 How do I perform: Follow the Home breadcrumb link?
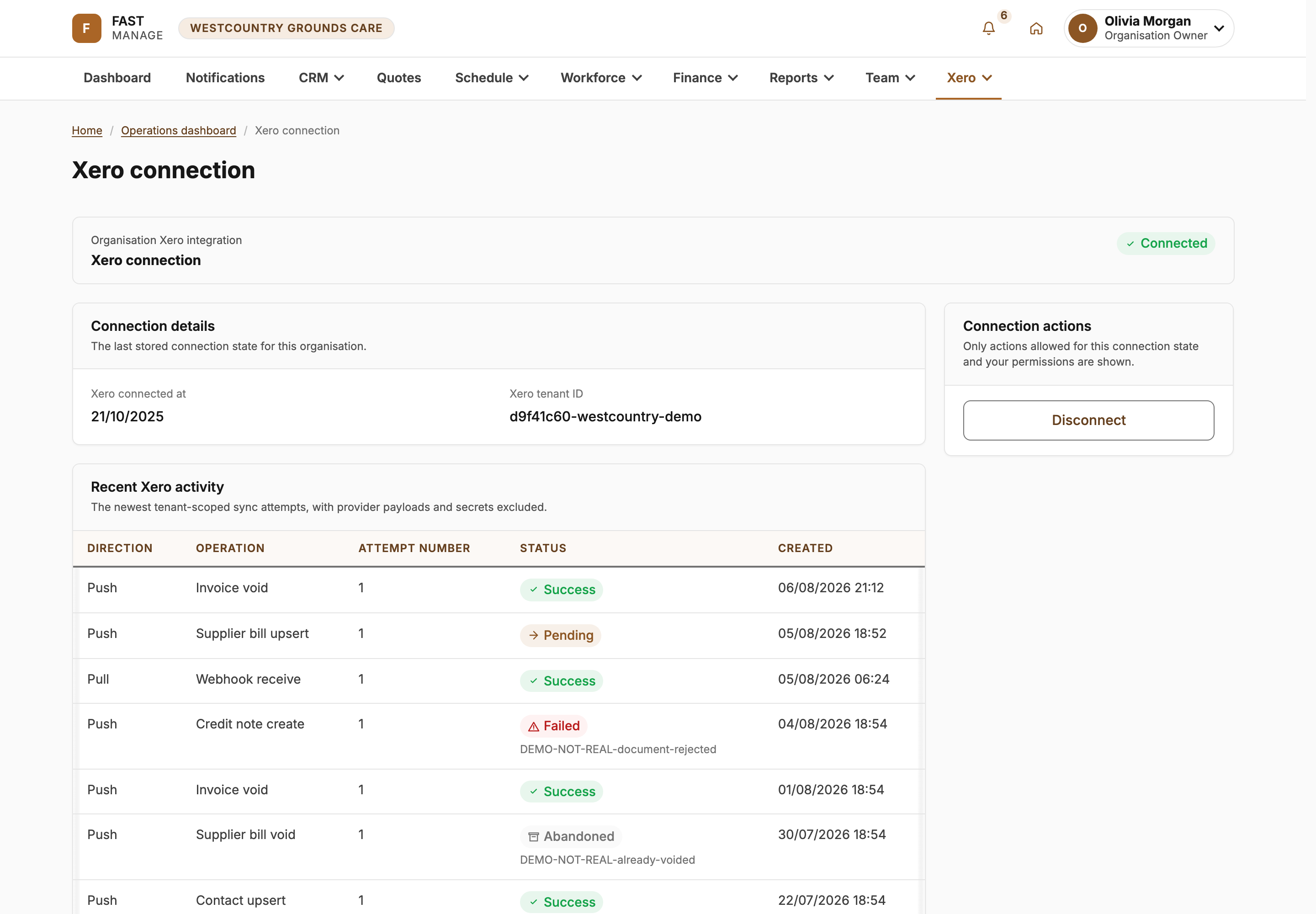click(87, 131)
